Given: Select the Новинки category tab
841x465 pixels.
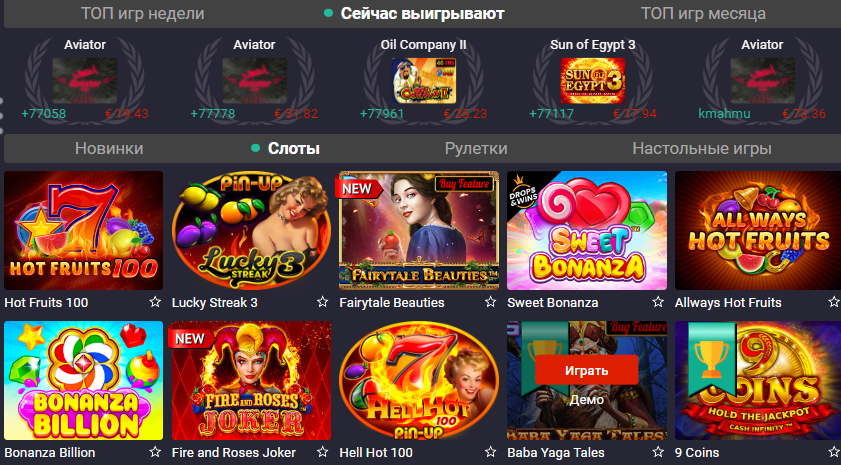Looking at the screenshot, I should 109,149.
